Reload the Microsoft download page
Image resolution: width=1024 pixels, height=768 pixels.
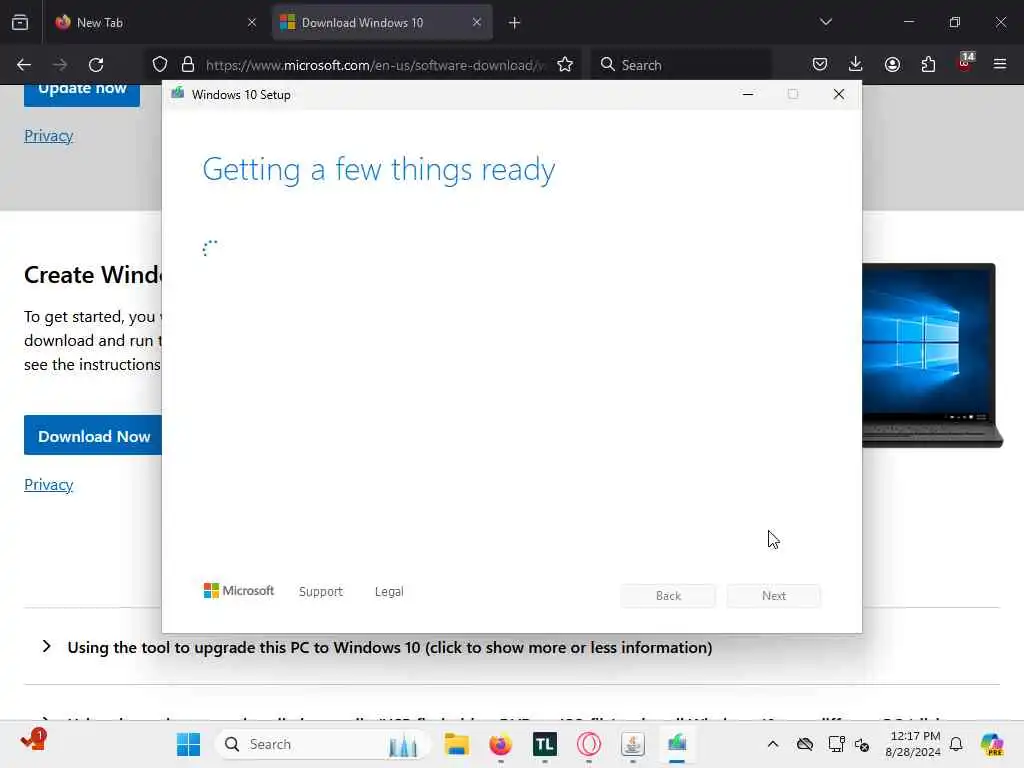(x=96, y=65)
